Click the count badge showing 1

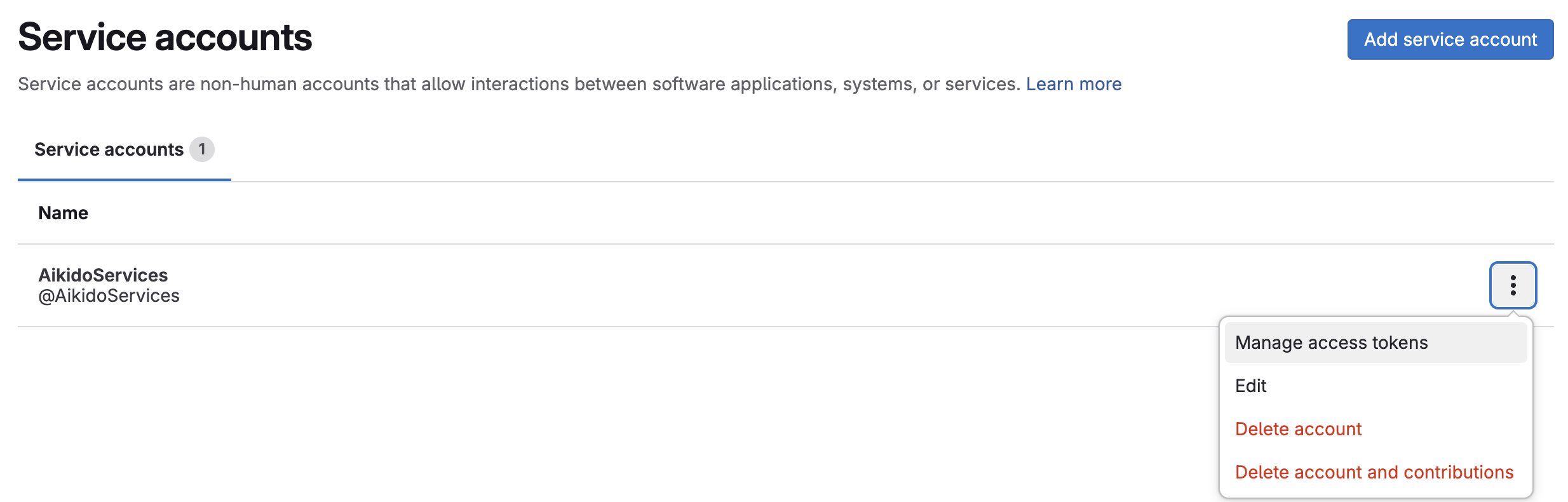(x=202, y=149)
